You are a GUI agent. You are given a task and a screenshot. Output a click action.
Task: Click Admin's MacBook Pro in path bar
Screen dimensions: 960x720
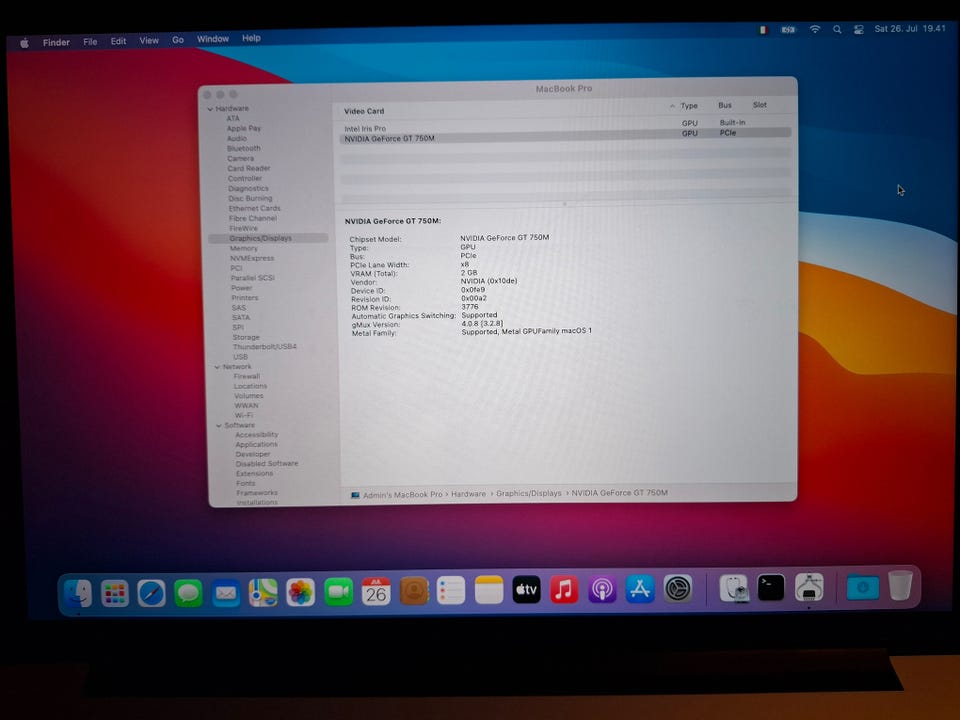(x=402, y=494)
